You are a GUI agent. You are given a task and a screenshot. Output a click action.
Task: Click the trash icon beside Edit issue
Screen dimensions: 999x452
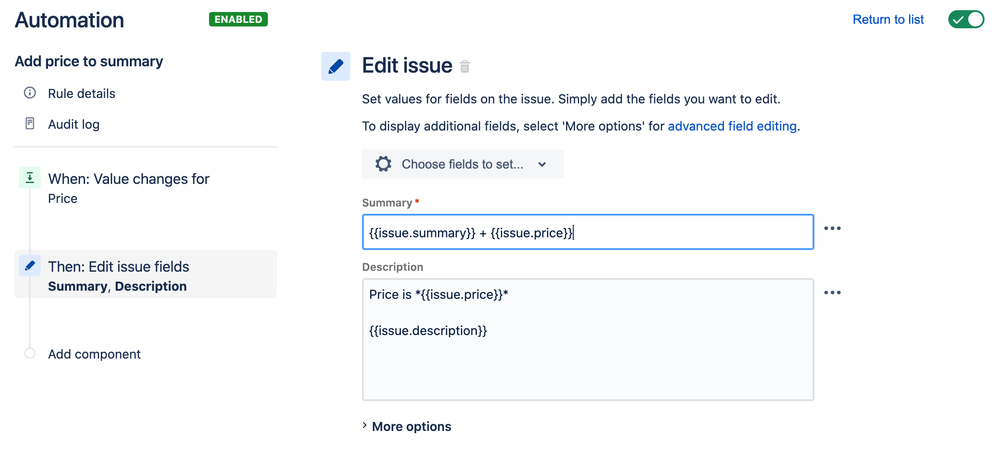(465, 67)
